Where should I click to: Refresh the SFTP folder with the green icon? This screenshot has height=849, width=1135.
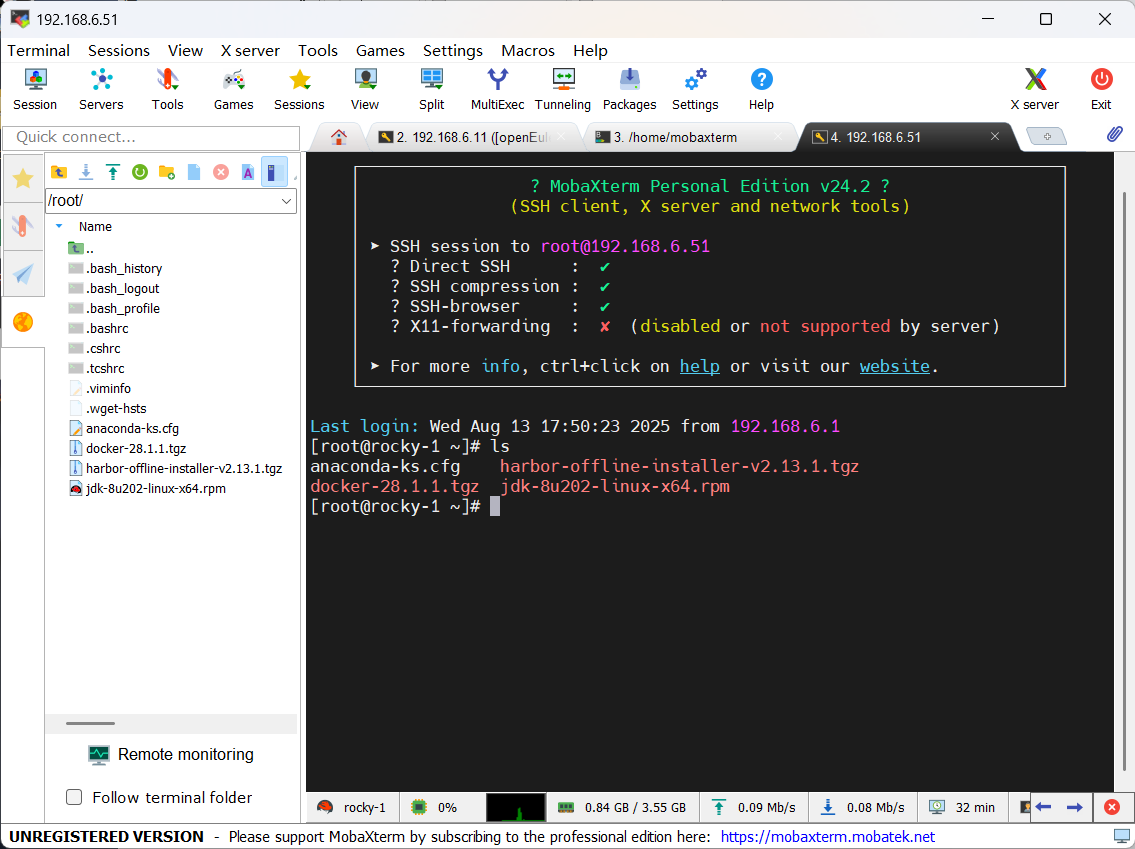coord(140,172)
